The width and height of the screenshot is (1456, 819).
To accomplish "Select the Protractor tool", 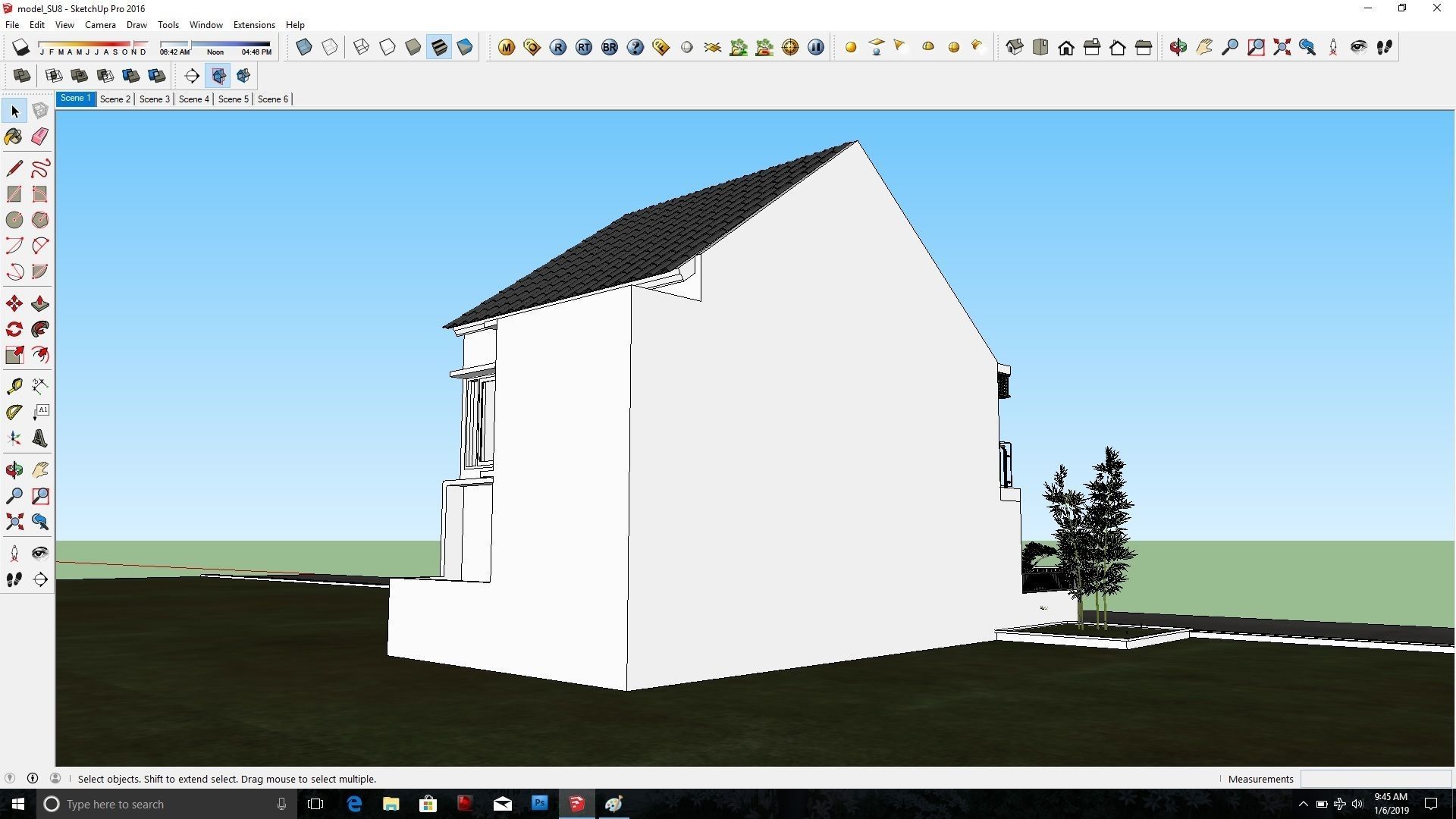I will tap(14, 413).
